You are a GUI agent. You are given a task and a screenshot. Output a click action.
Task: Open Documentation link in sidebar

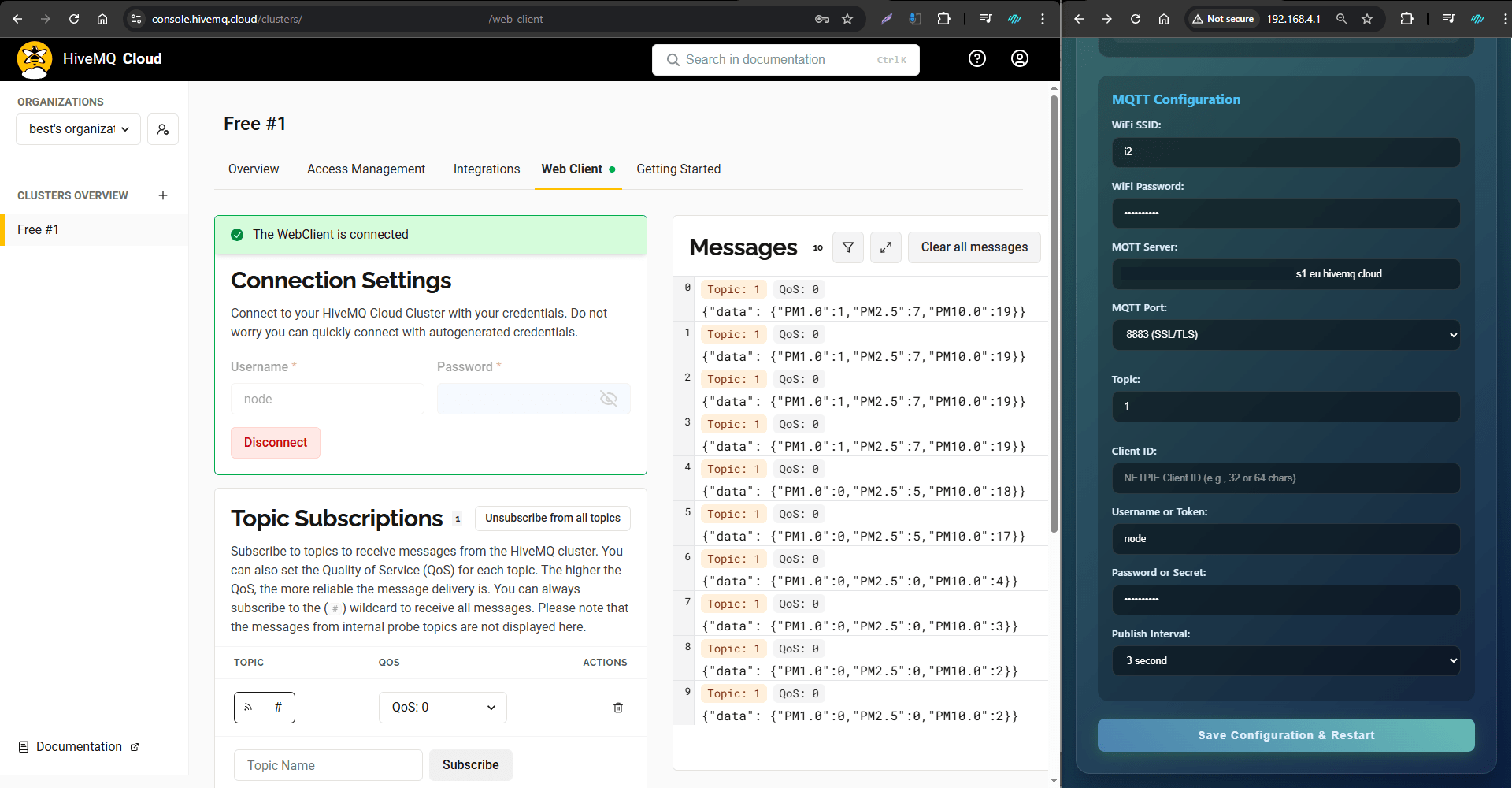(78, 747)
